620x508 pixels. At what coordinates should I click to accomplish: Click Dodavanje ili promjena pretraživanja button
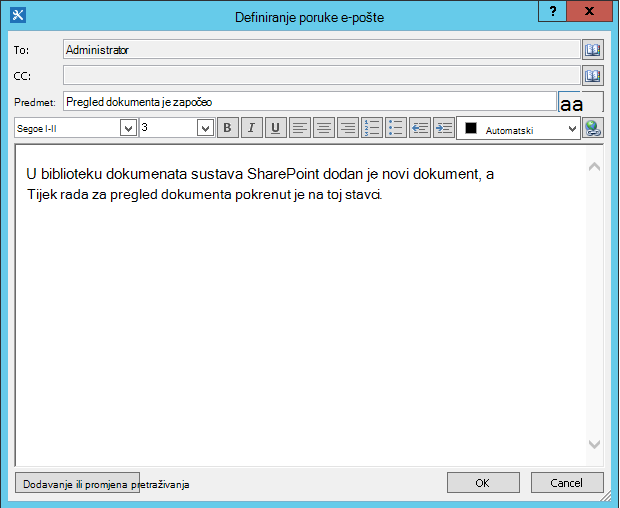(78, 483)
